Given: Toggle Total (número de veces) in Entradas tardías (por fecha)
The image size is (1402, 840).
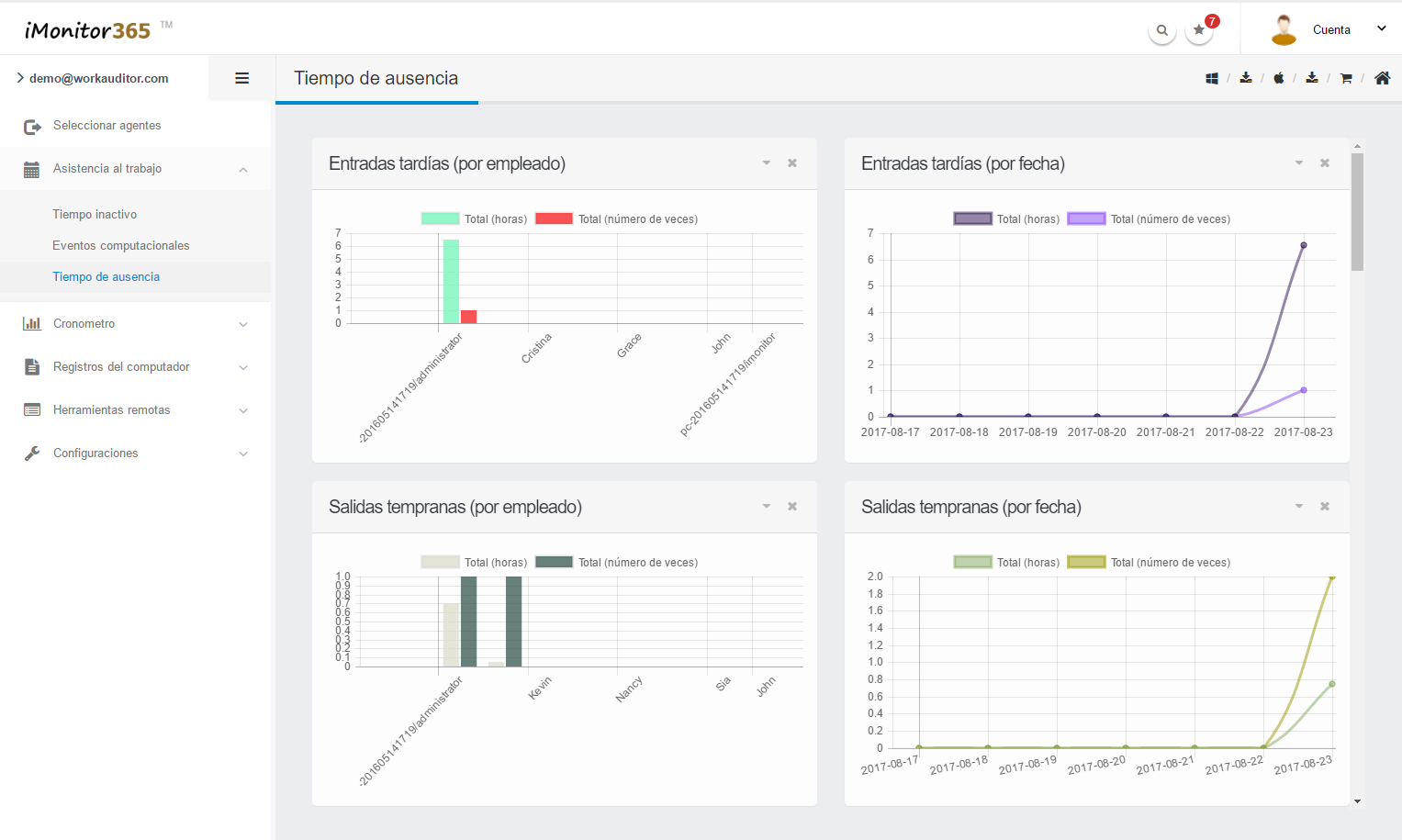Looking at the screenshot, I should 1149,219.
